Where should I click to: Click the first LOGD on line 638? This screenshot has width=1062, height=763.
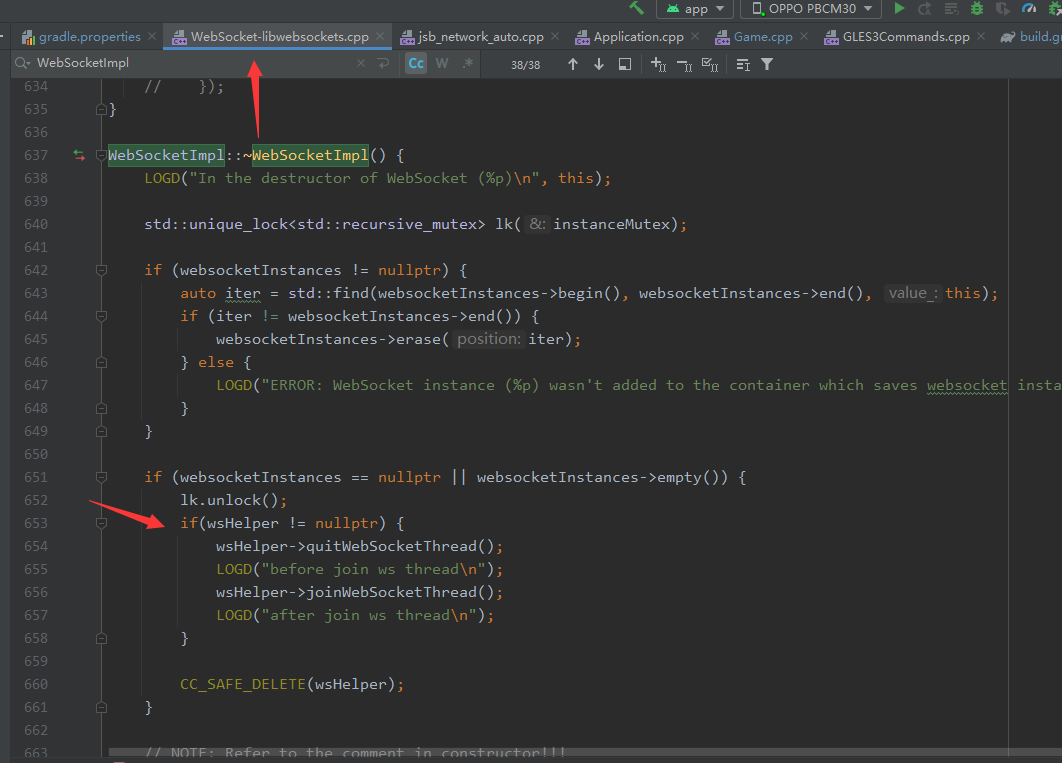point(162,178)
